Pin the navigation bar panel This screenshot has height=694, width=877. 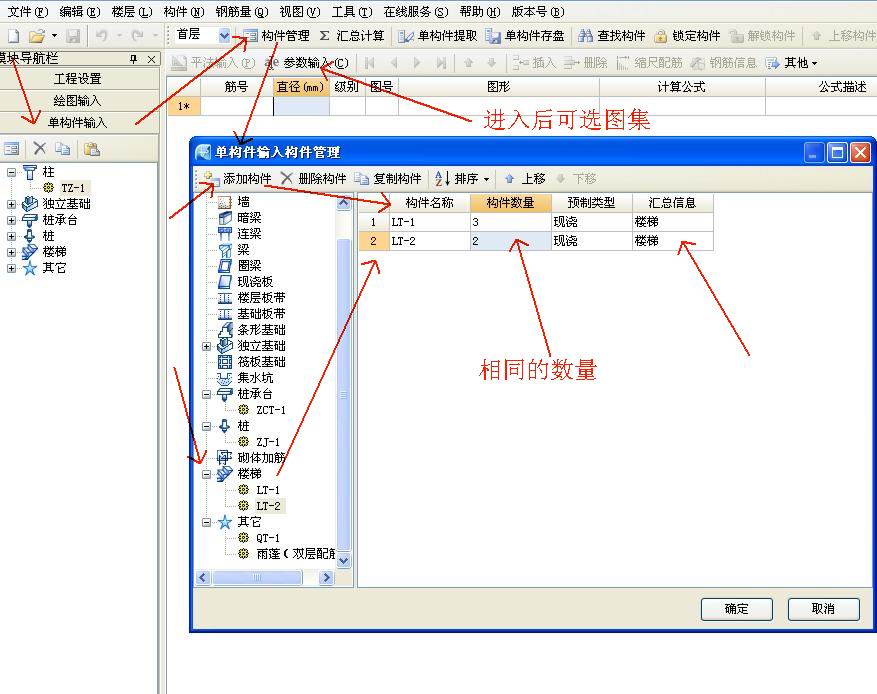click(x=133, y=59)
